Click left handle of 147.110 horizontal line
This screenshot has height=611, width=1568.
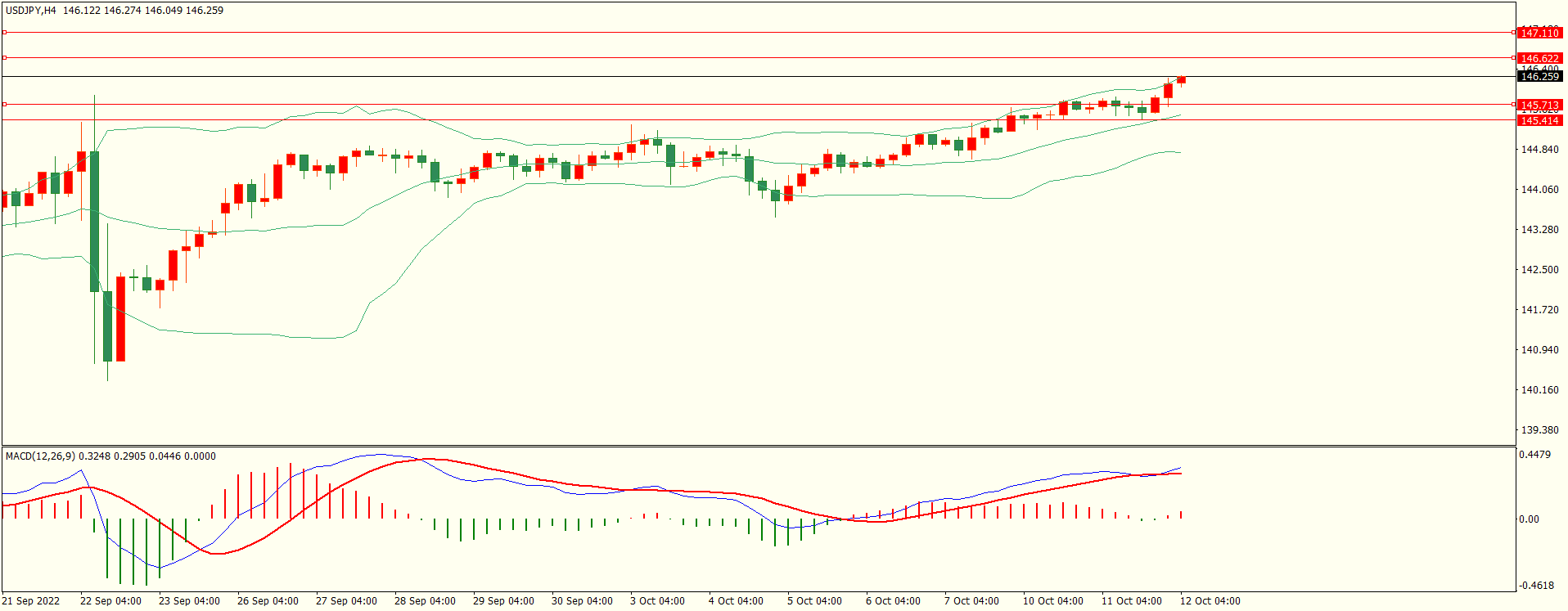[4, 33]
